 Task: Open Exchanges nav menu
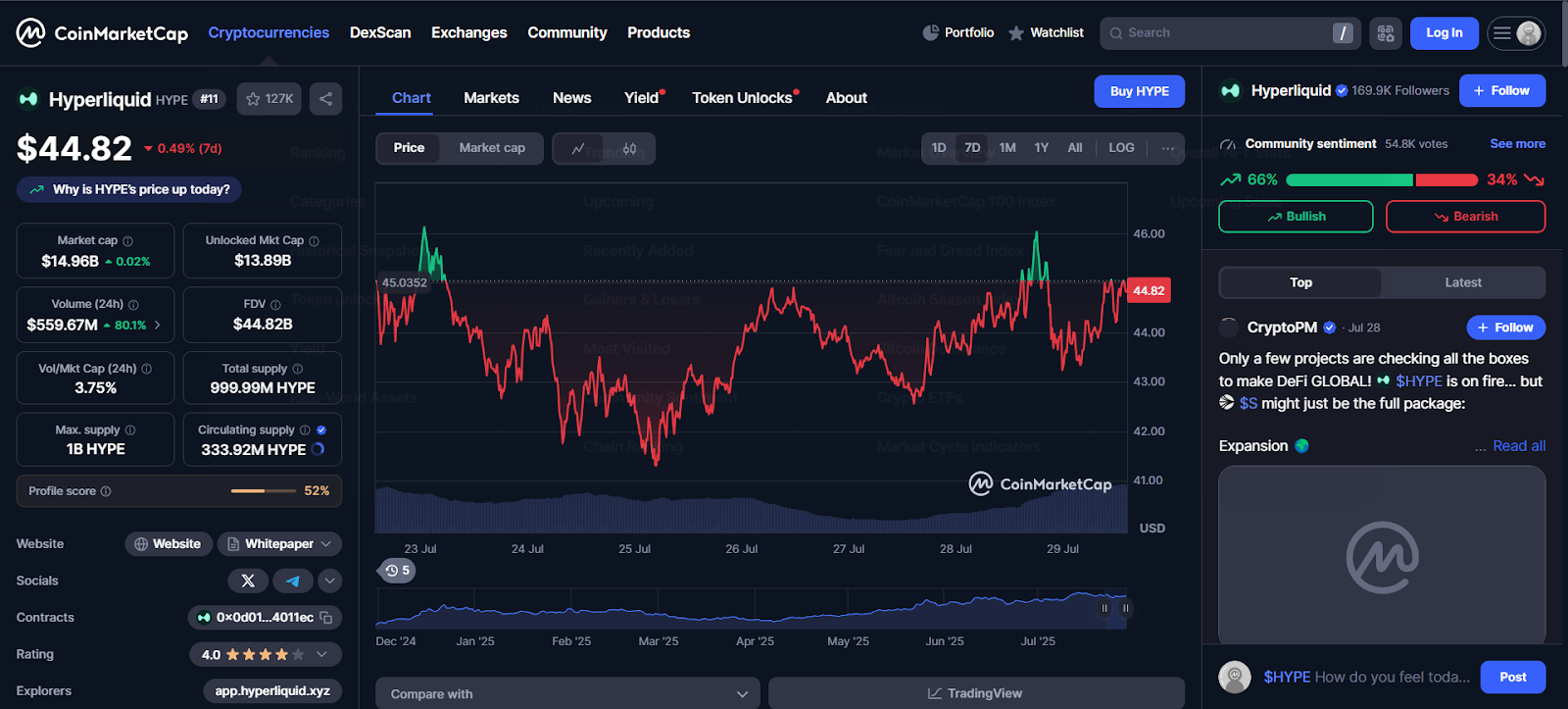(469, 33)
